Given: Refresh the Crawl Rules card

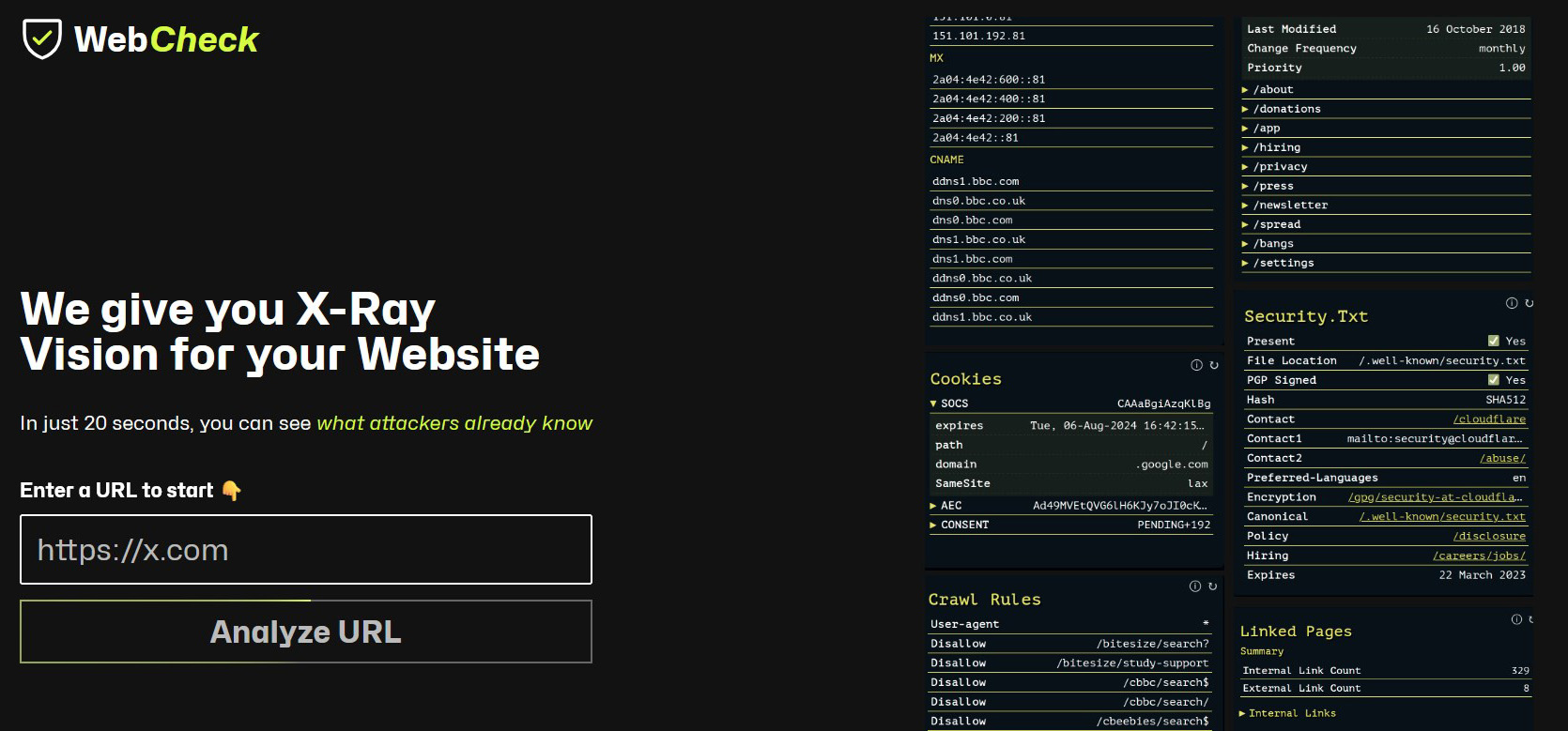Looking at the screenshot, I should click(1213, 586).
